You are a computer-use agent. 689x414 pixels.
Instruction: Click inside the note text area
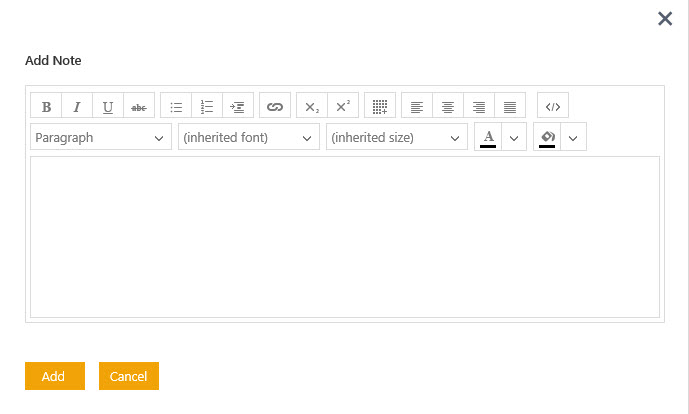click(x=345, y=237)
